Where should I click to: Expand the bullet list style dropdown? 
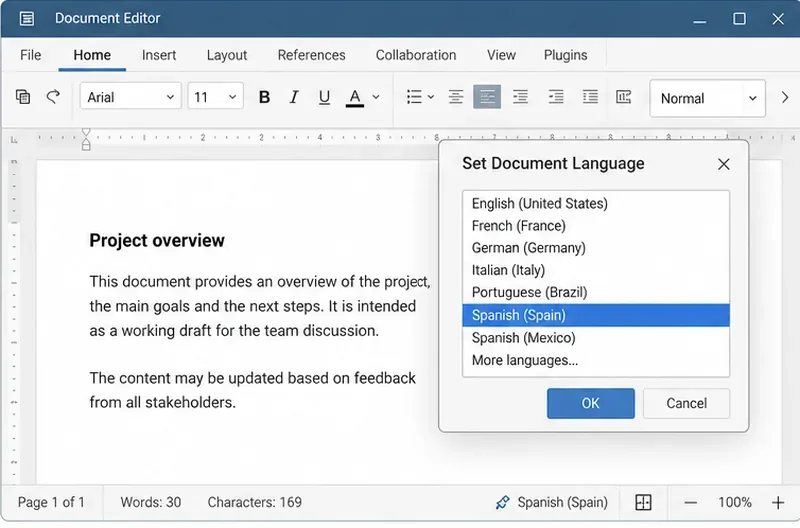[x=431, y=97]
